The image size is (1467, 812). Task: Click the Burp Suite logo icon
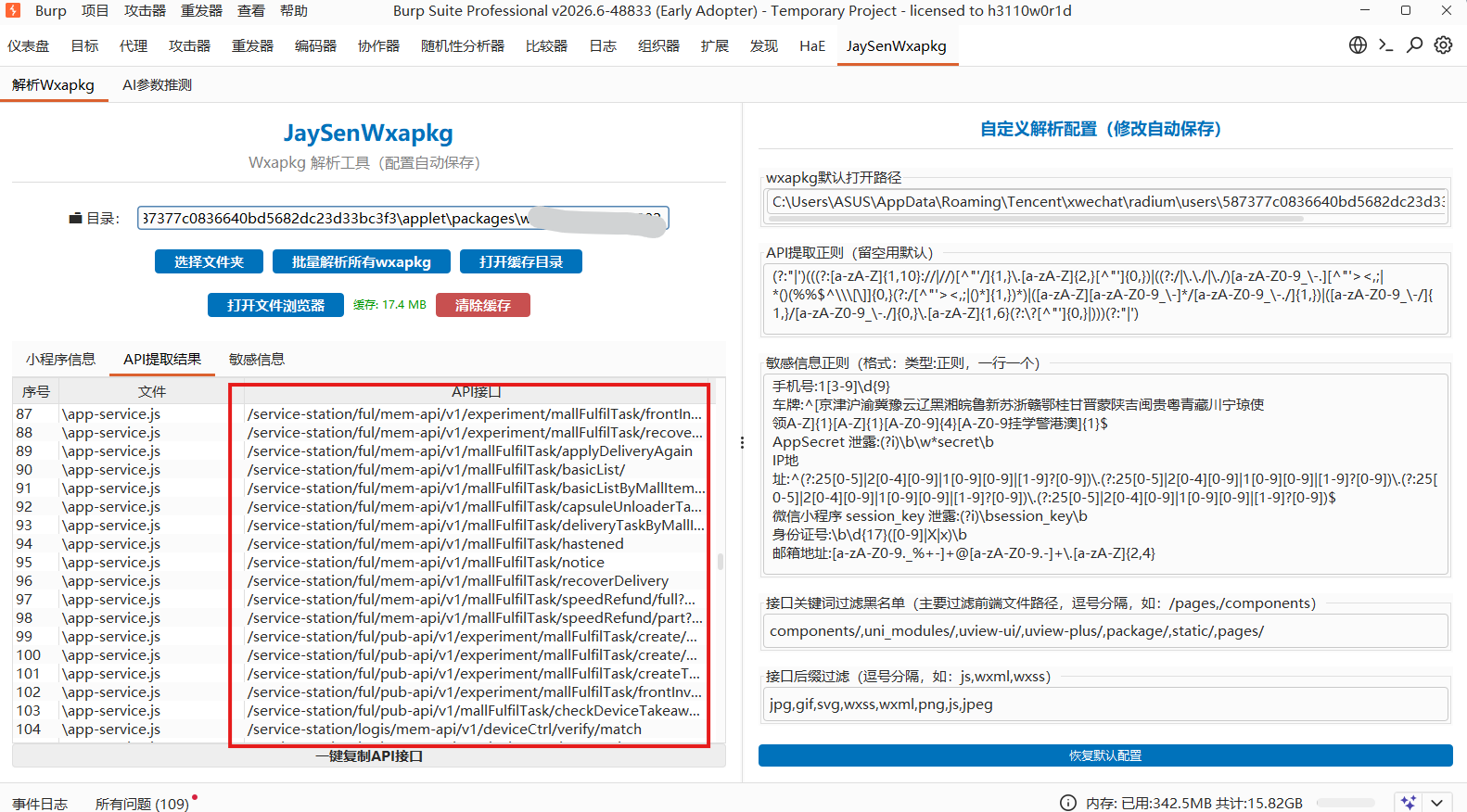13,10
